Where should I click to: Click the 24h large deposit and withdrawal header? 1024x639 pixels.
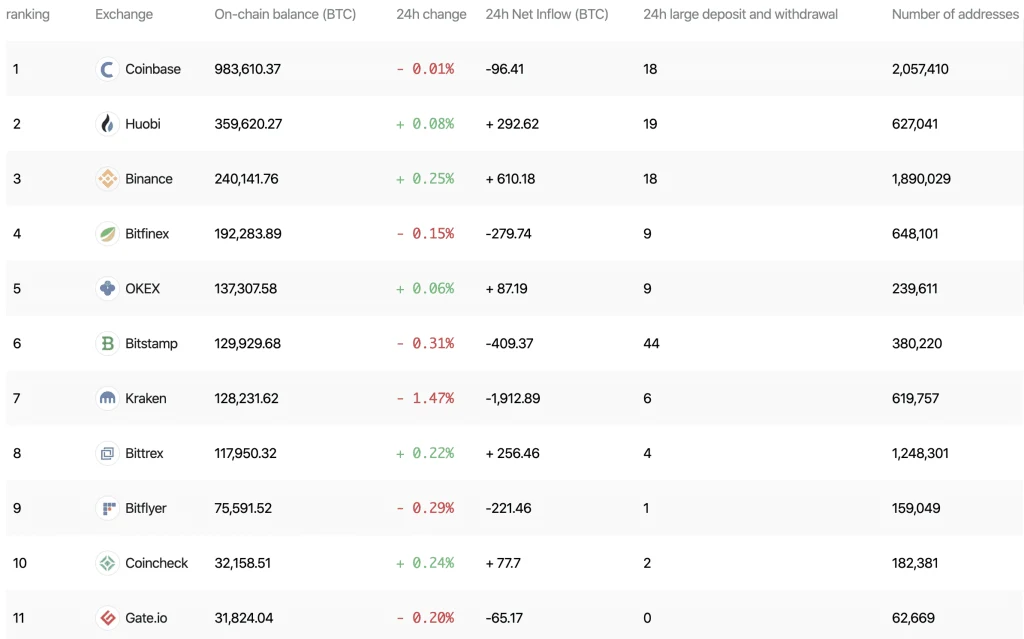click(741, 14)
